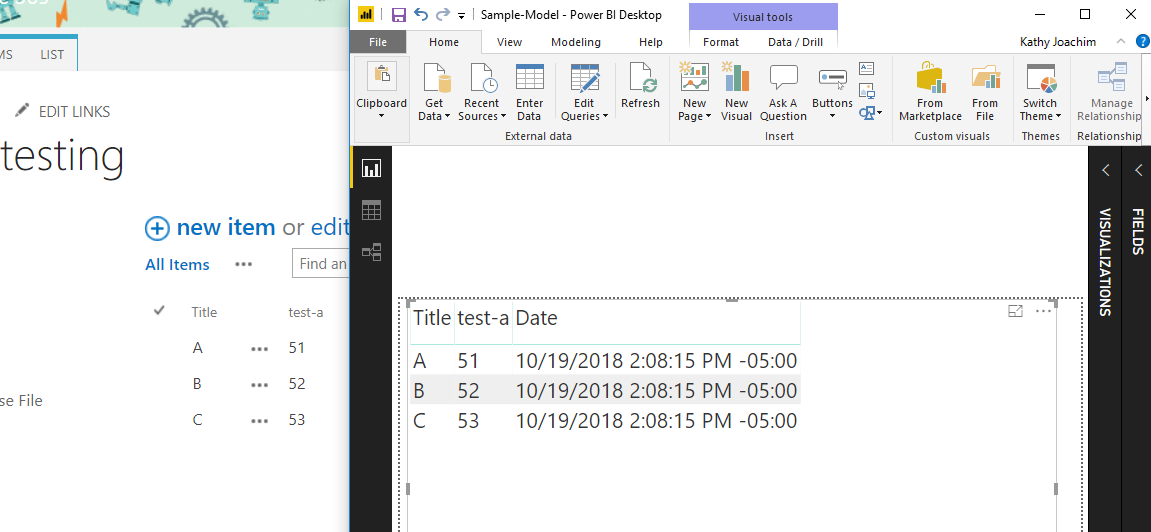Expand the Fields pane
1151x532 pixels.
1139,170
